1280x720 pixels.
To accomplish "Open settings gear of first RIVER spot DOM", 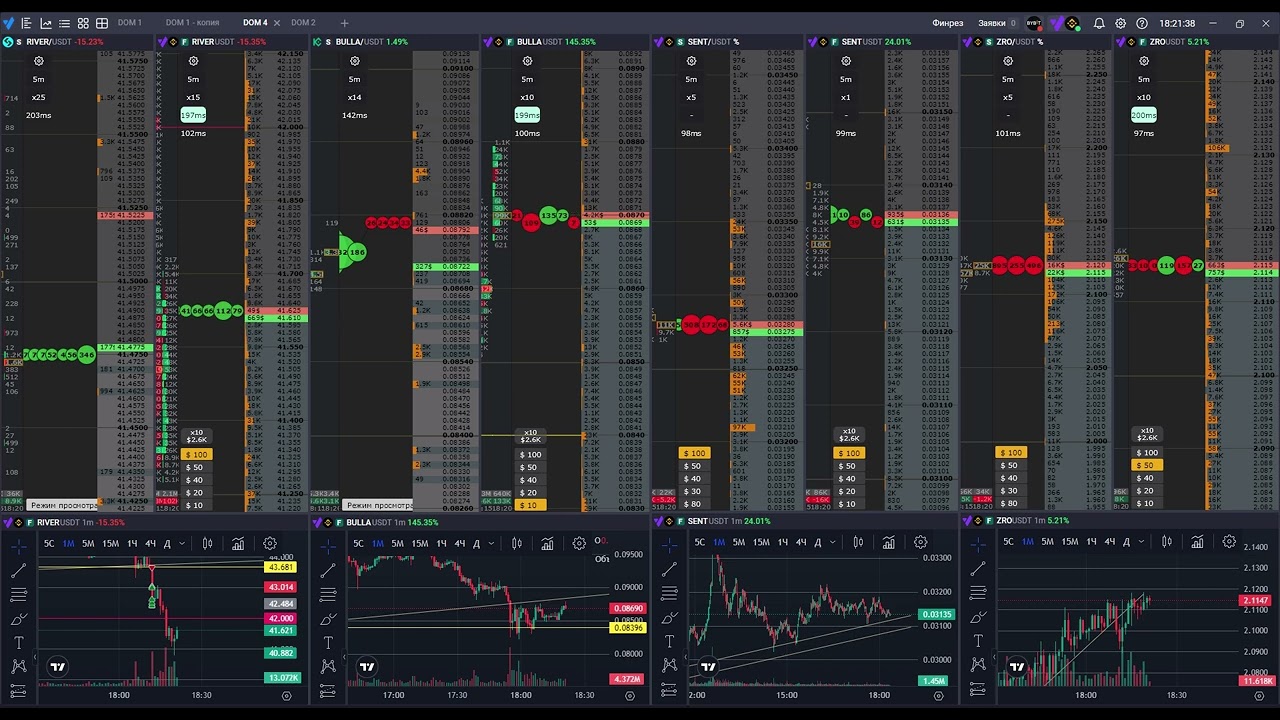I will click(x=39, y=61).
